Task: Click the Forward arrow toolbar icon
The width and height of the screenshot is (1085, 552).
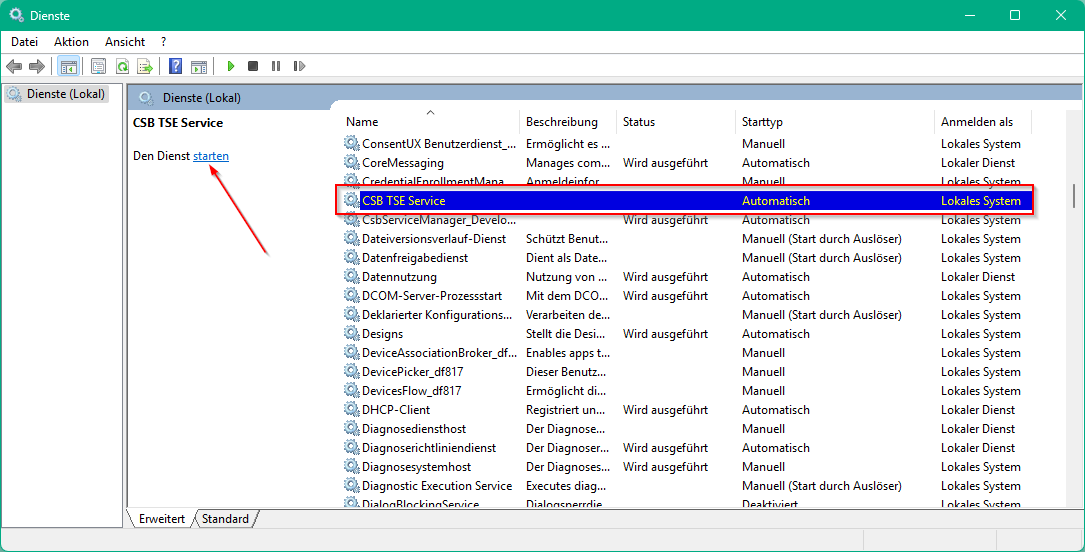Action: (37, 66)
